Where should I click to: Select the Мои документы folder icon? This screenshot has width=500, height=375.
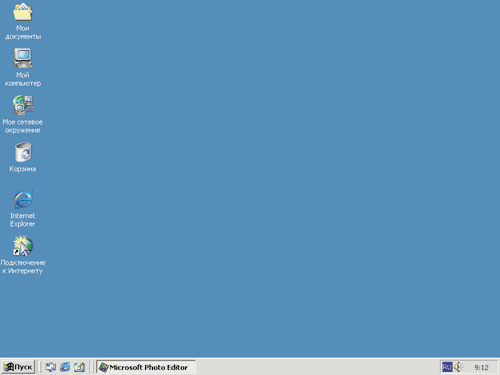(23, 12)
